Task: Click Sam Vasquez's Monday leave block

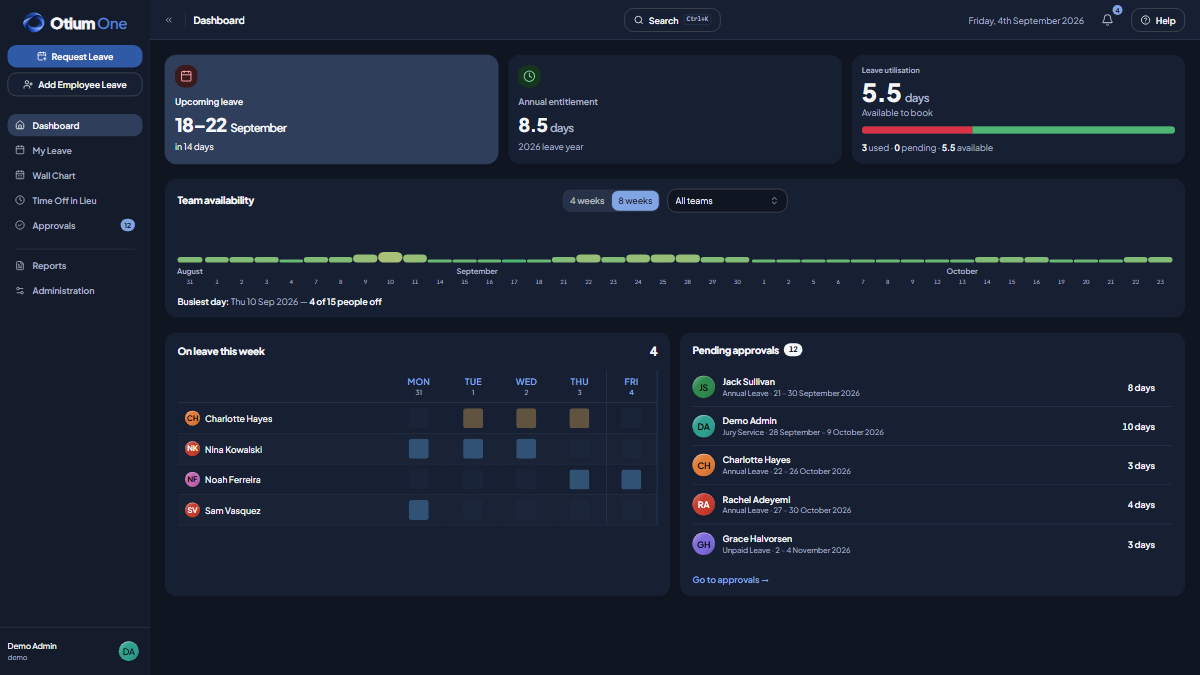Action: pos(419,510)
